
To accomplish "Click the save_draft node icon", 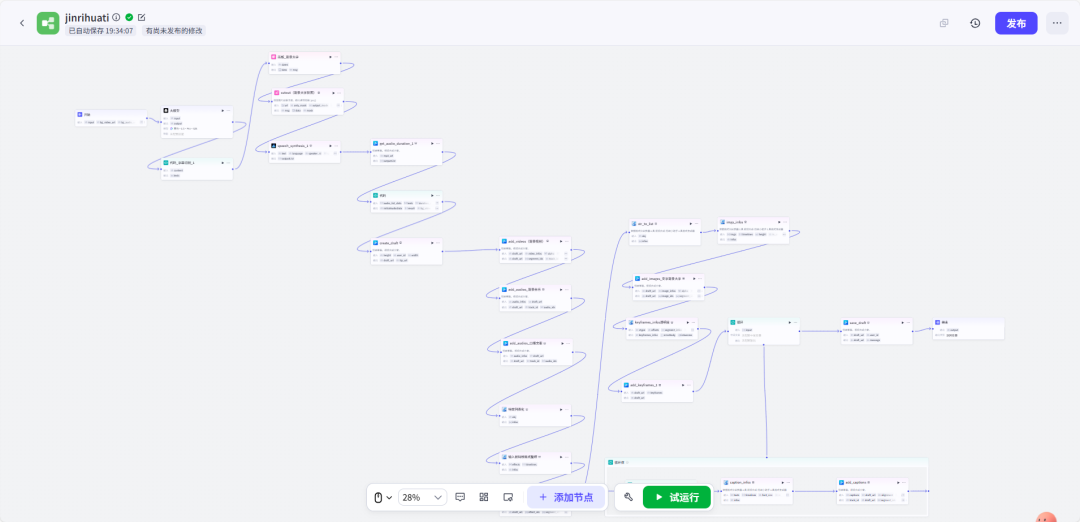I will [846, 322].
